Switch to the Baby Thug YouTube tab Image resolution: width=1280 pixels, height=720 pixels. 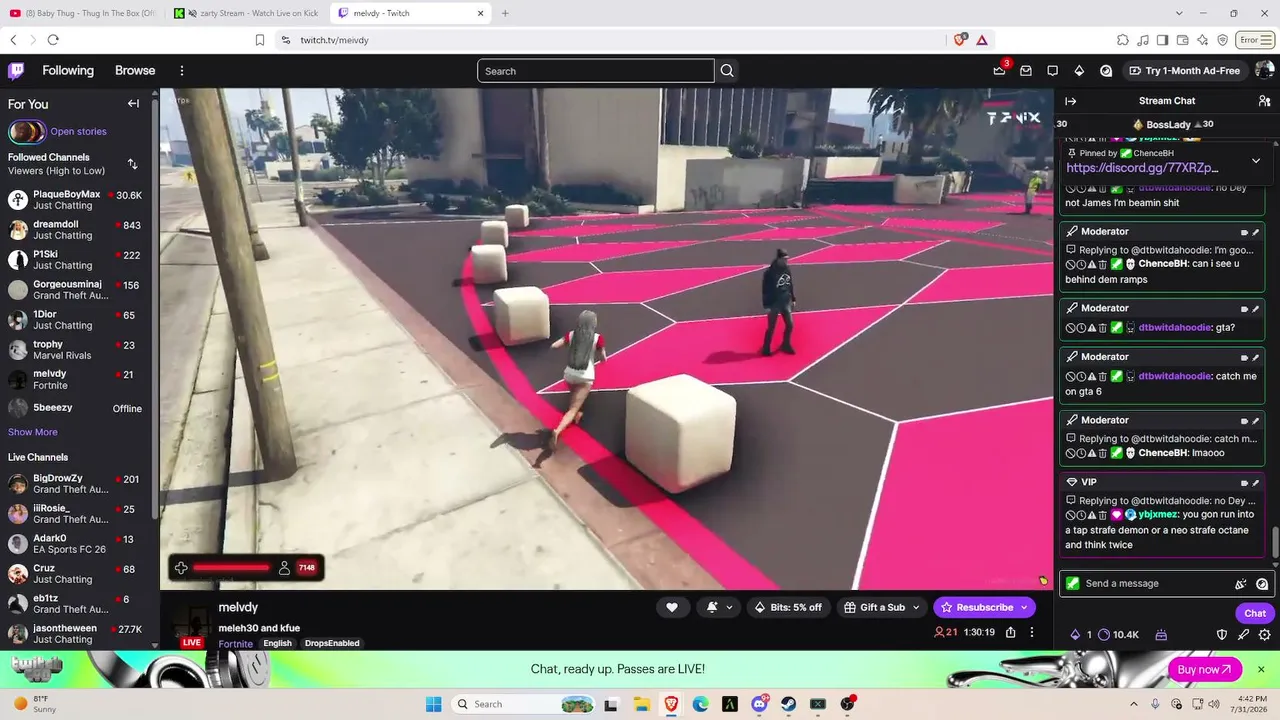click(x=83, y=13)
